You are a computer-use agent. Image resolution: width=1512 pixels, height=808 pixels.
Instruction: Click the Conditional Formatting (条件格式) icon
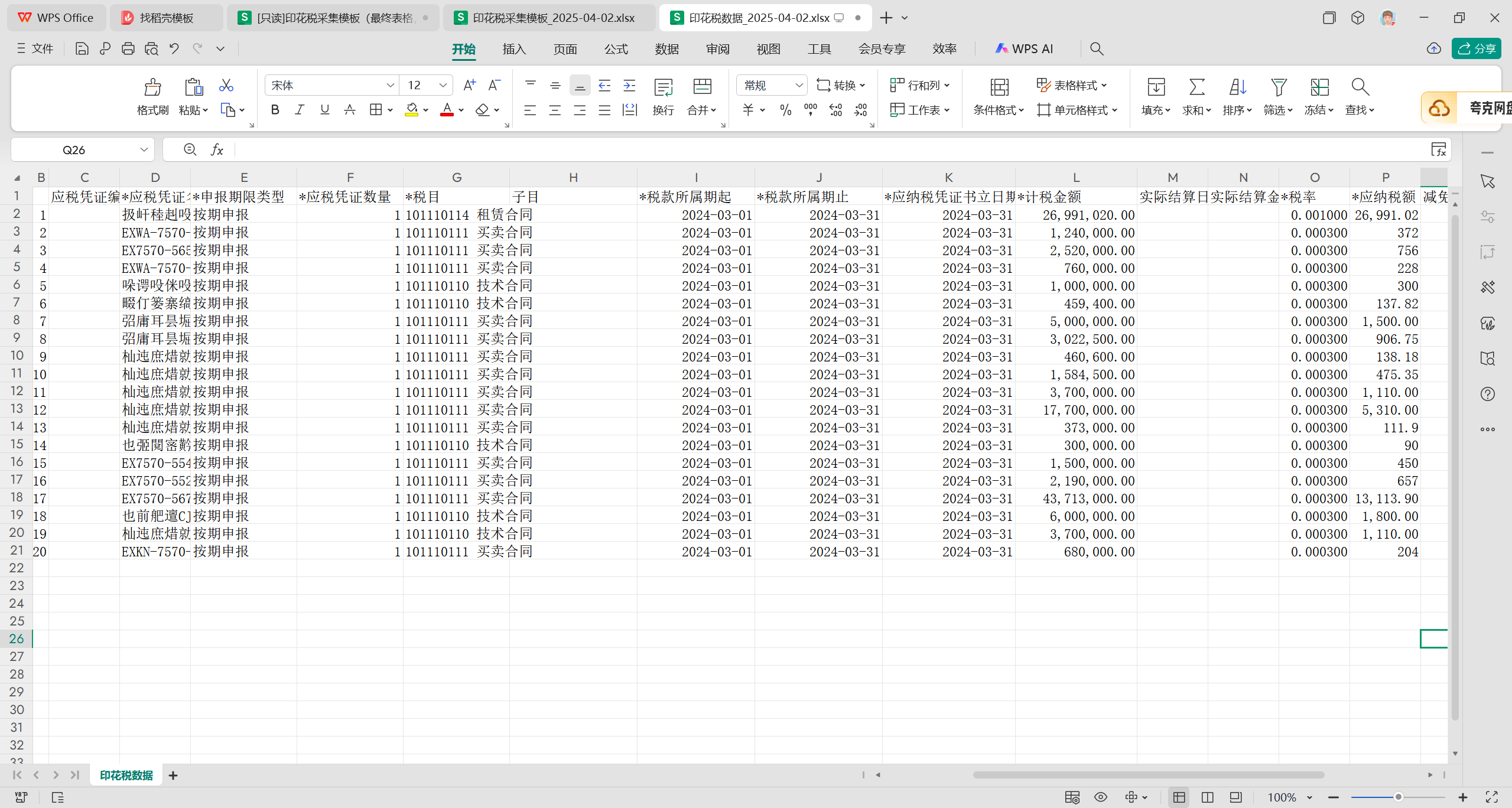999,87
